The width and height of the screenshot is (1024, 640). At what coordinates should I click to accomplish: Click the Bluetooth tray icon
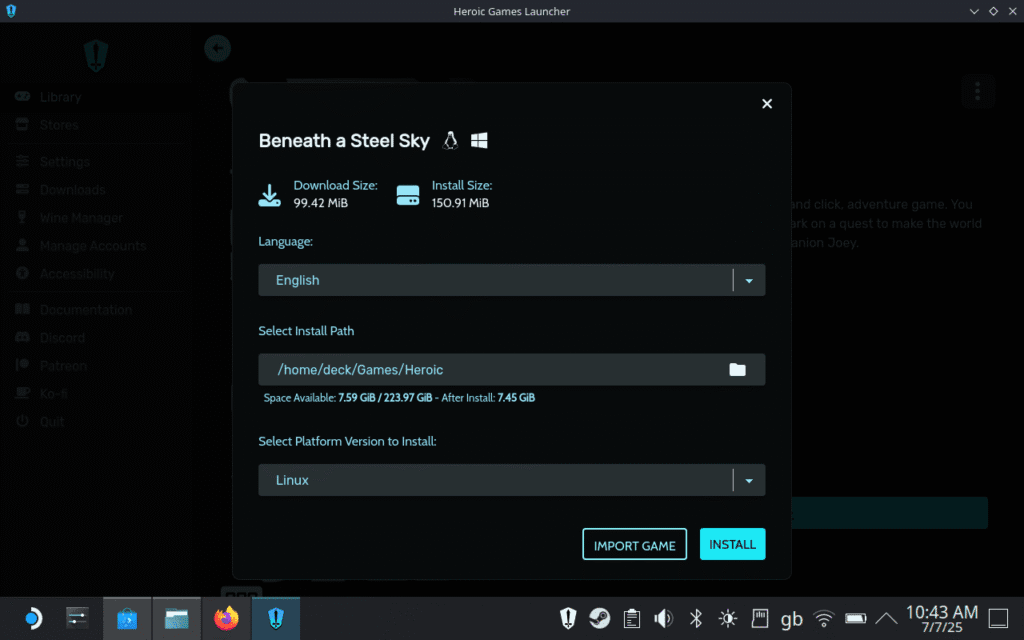tap(696, 619)
